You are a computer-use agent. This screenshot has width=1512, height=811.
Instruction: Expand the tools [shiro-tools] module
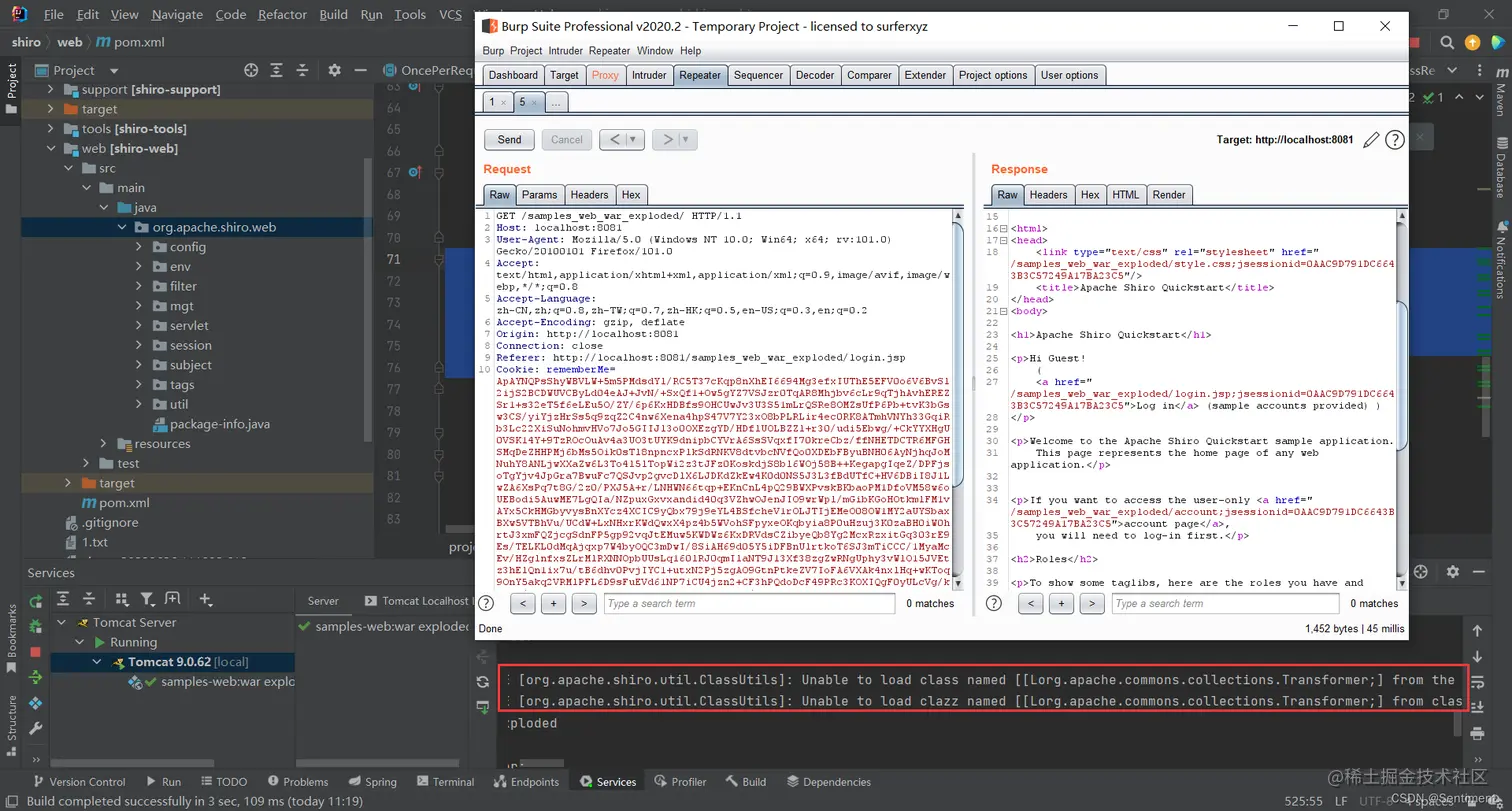(x=50, y=129)
